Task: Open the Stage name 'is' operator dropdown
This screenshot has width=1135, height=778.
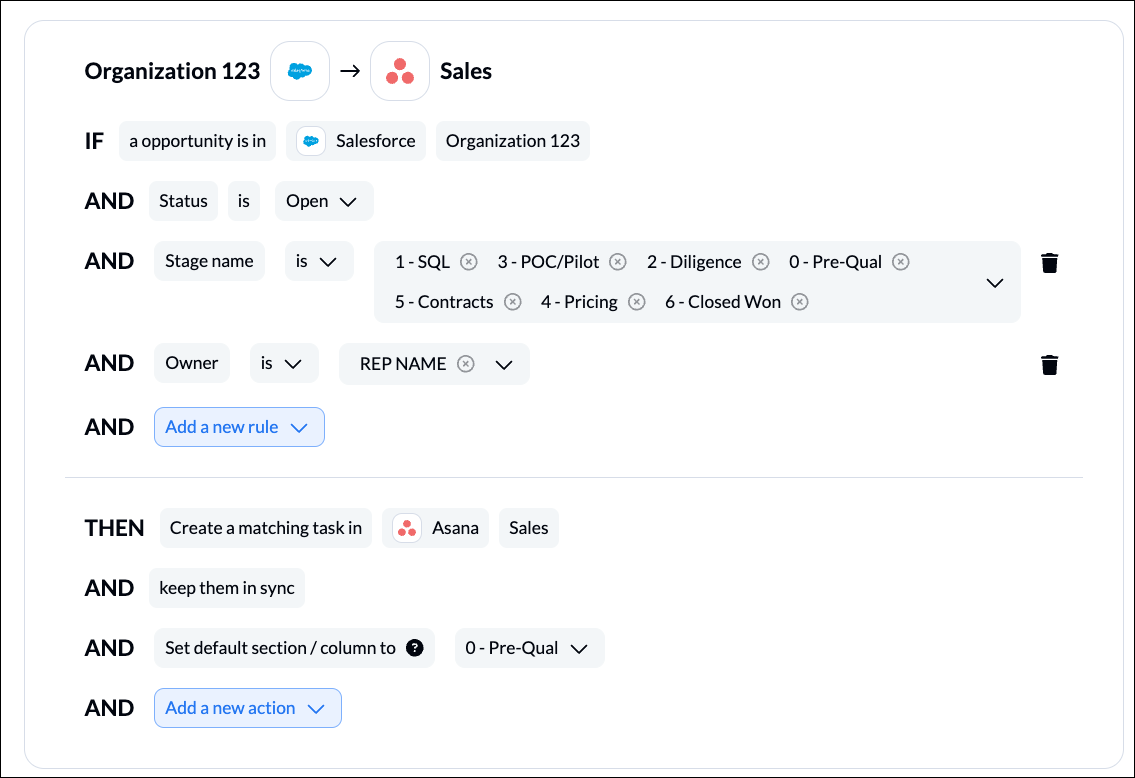Action: coord(318,261)
